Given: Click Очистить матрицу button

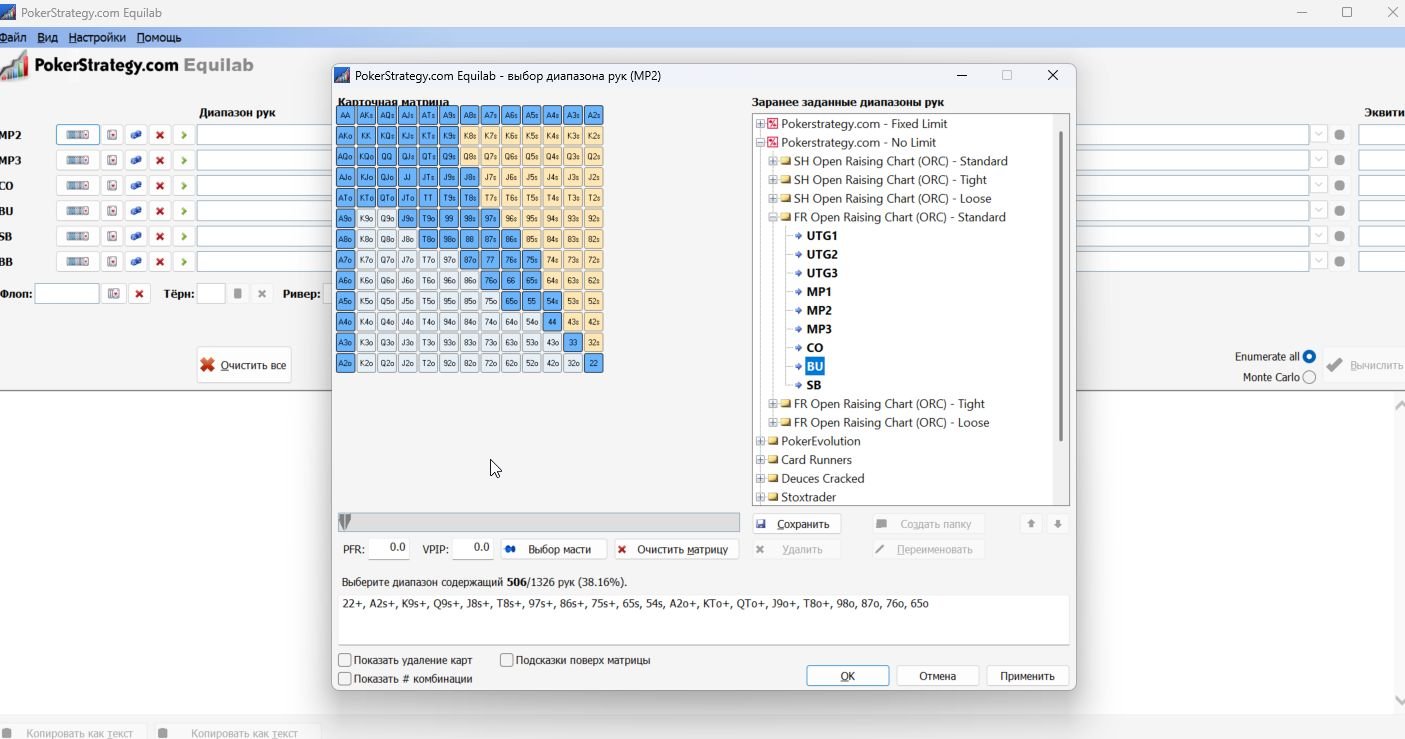Looking at the screenshot, I should pos(676,549).
